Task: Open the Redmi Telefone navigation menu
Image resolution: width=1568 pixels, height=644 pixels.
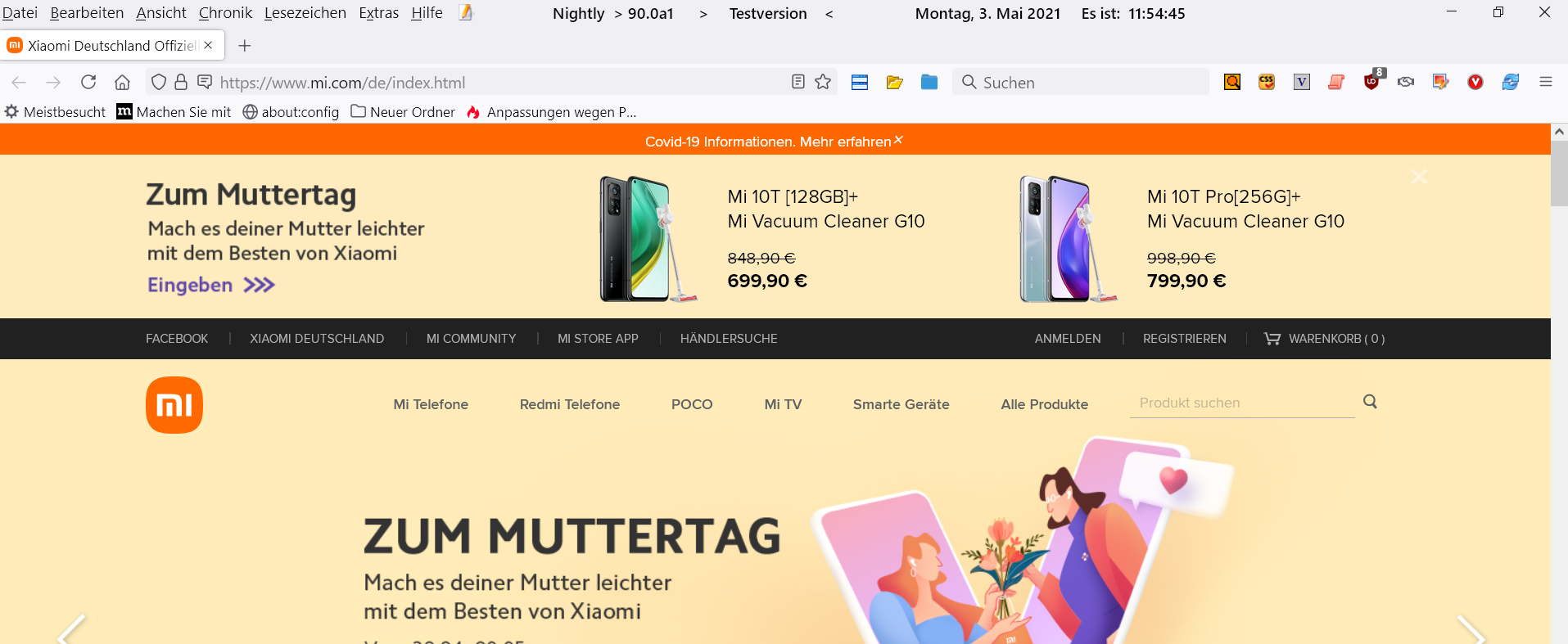Action: [x=570, y=404]
